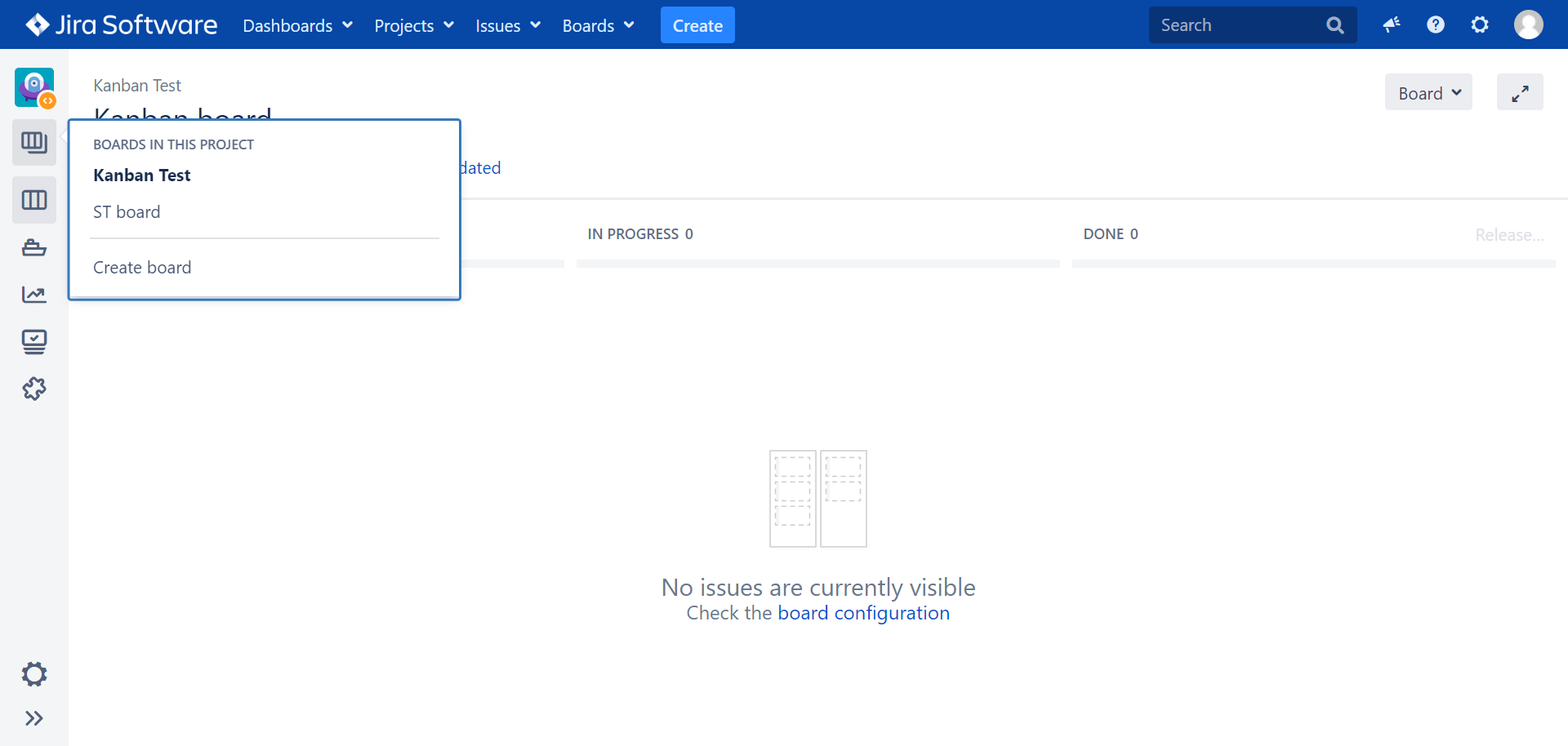Click the DONE 0 column header
This screenshot has width=1568, height=746.
(x=1111, y=234)
